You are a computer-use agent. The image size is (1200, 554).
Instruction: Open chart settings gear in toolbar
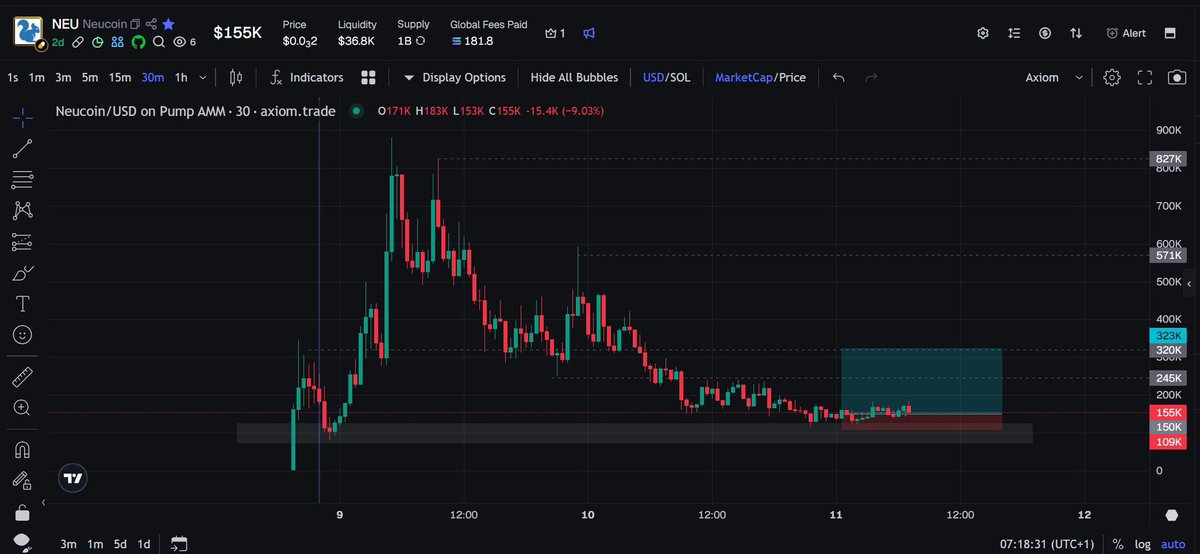pyautogui.click(x=1112, y=77)
